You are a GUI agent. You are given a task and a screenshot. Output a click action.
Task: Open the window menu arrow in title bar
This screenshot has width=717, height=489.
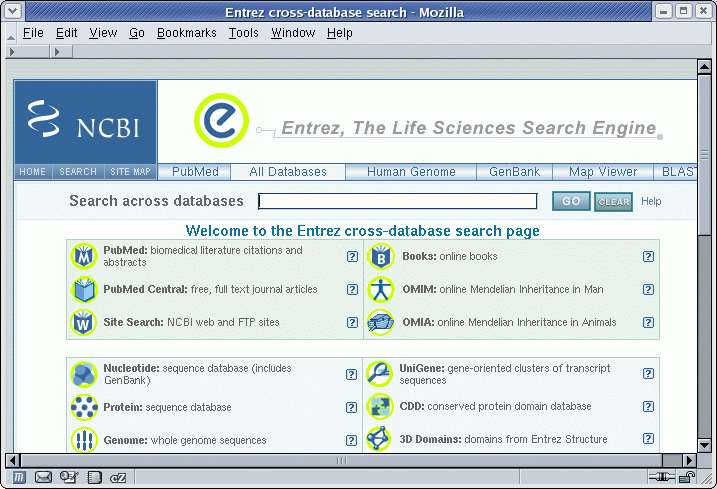coord(12,11)
